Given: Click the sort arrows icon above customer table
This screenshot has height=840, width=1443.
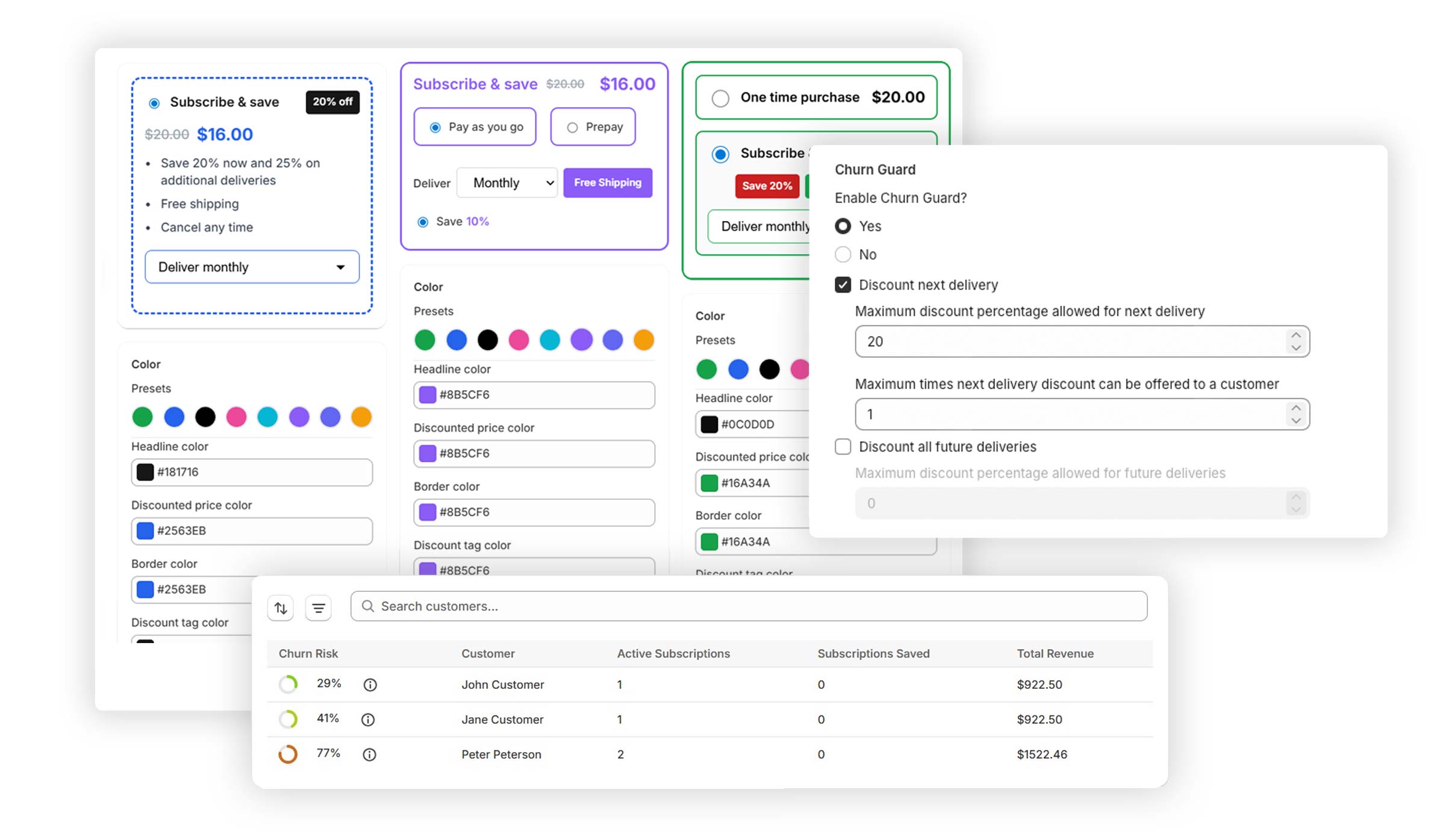Looking at the screenshot, I should tap(281, 608).
